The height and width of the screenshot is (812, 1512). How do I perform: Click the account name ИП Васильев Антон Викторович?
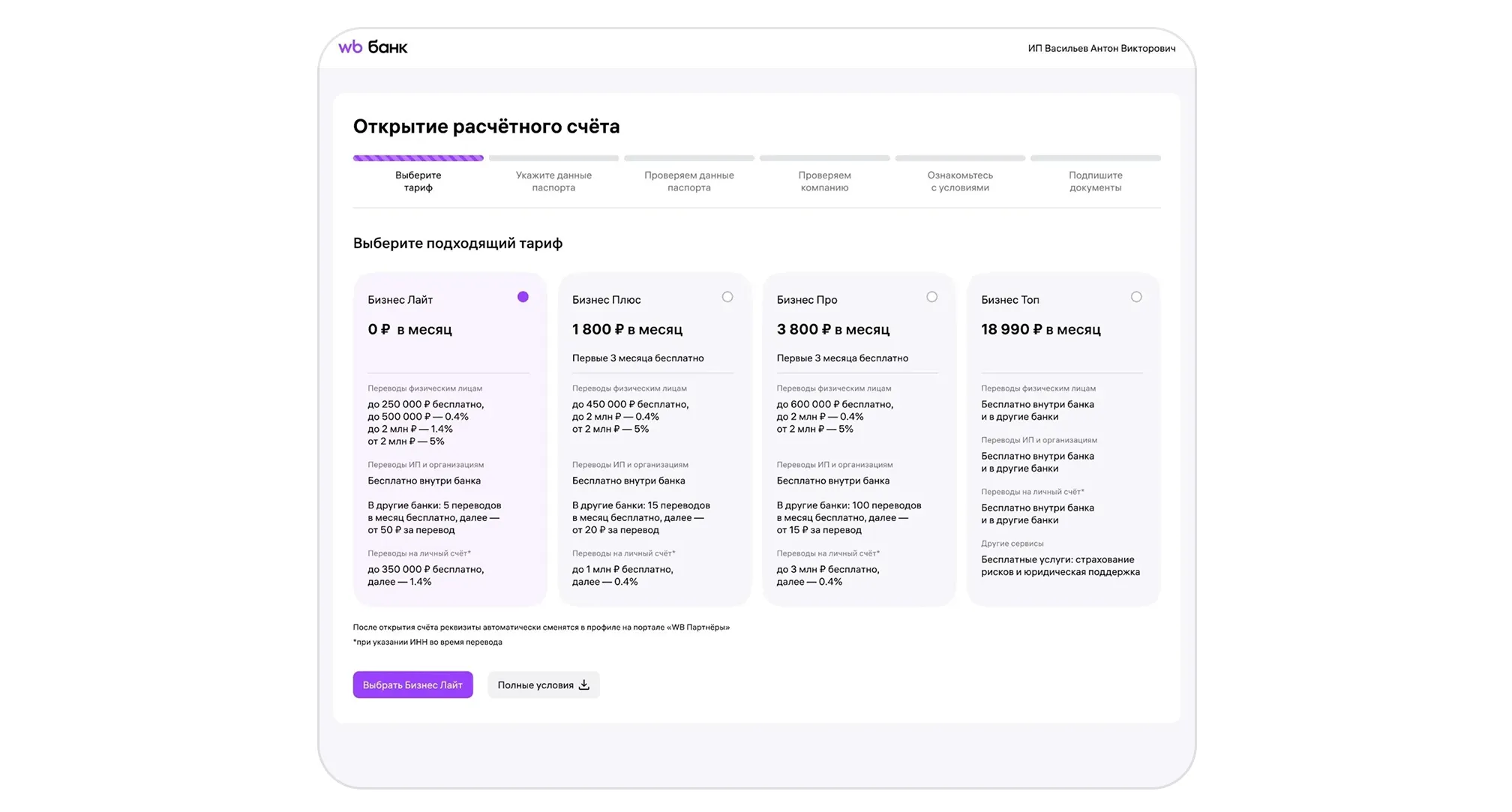coord(1101,48)
